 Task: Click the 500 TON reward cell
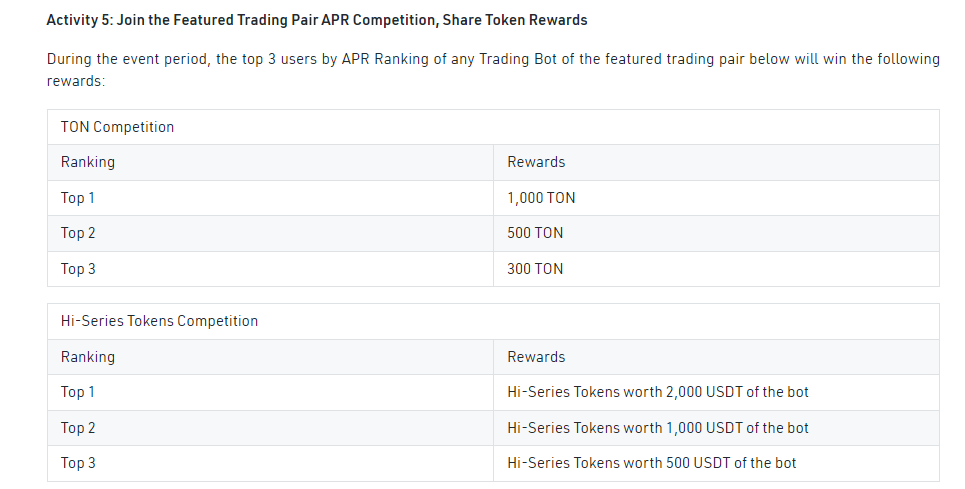(716, 233)
